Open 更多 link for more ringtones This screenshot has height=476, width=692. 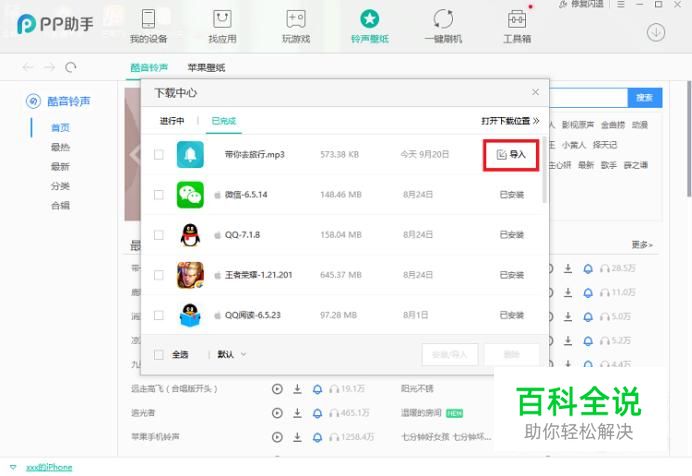click(642, 244)
